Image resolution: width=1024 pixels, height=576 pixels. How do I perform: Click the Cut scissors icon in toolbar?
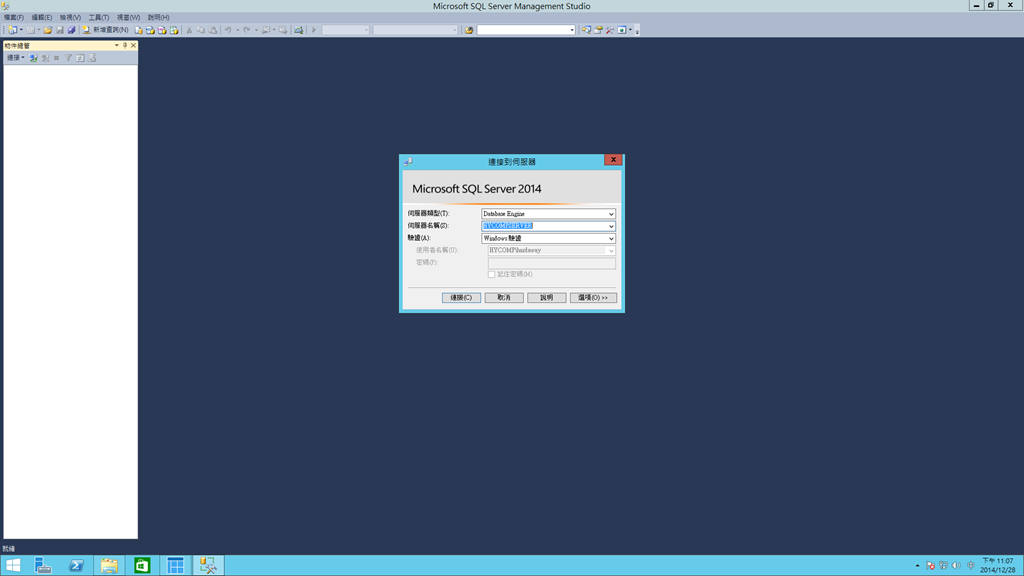click(189, 30)
